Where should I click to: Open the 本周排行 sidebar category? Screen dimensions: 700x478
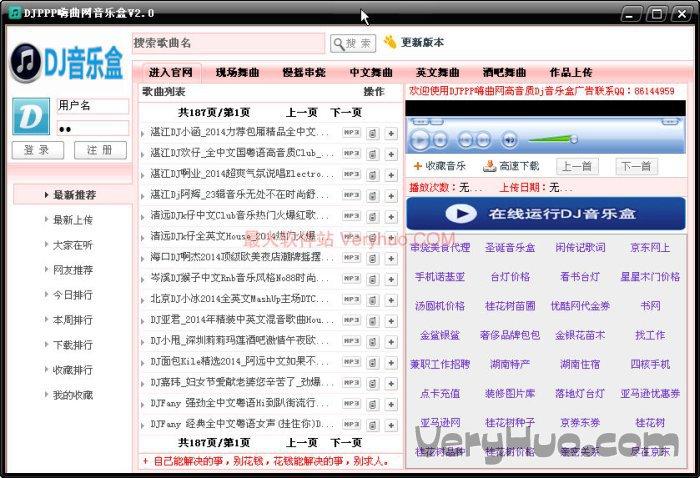click(x=72, y=320)
